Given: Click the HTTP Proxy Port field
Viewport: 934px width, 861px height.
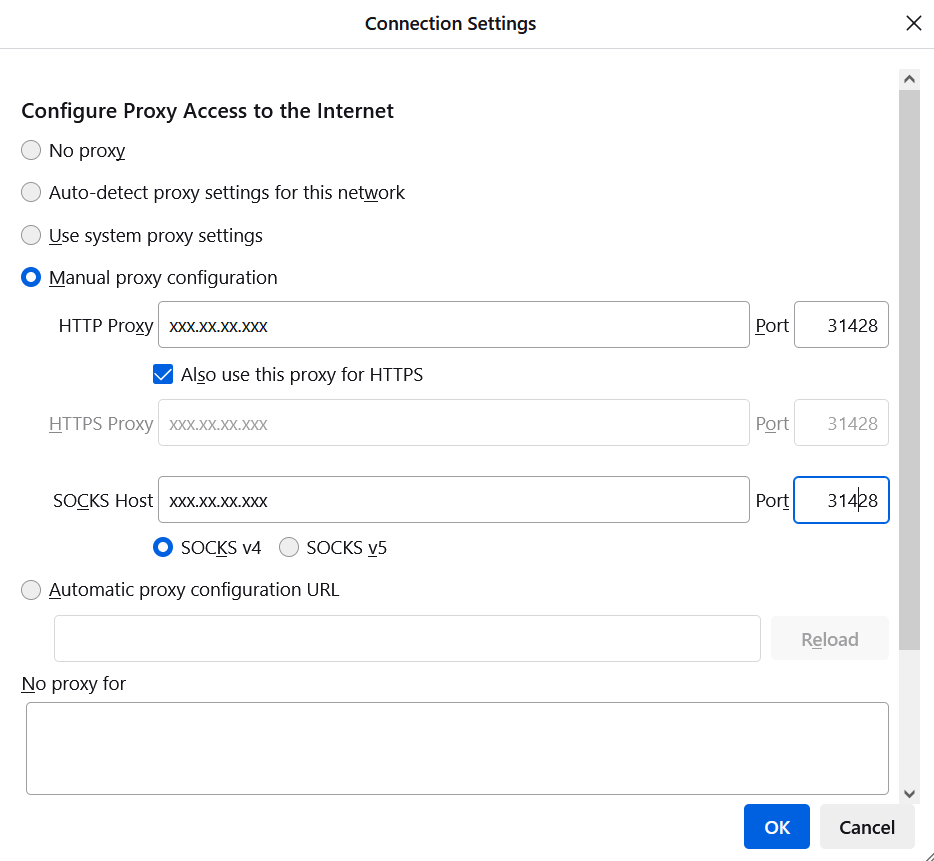Looking at the screenshot, I should pyautogui.click(x=841, y=325).
